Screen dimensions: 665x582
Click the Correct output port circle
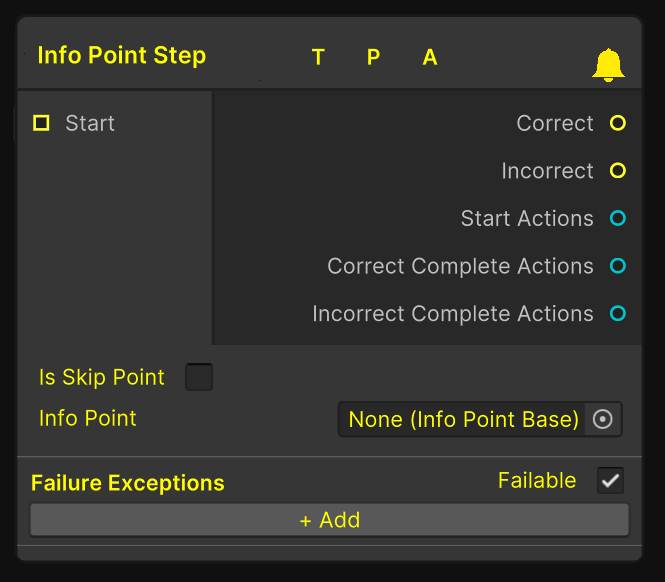[x=618, y=123]
